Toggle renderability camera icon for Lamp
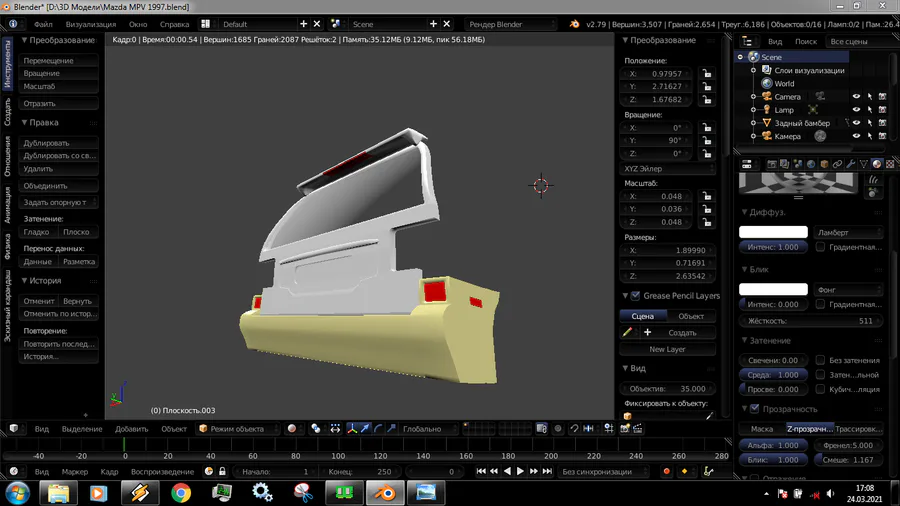Viewport: 900px width, 506px height. (883, 110)
